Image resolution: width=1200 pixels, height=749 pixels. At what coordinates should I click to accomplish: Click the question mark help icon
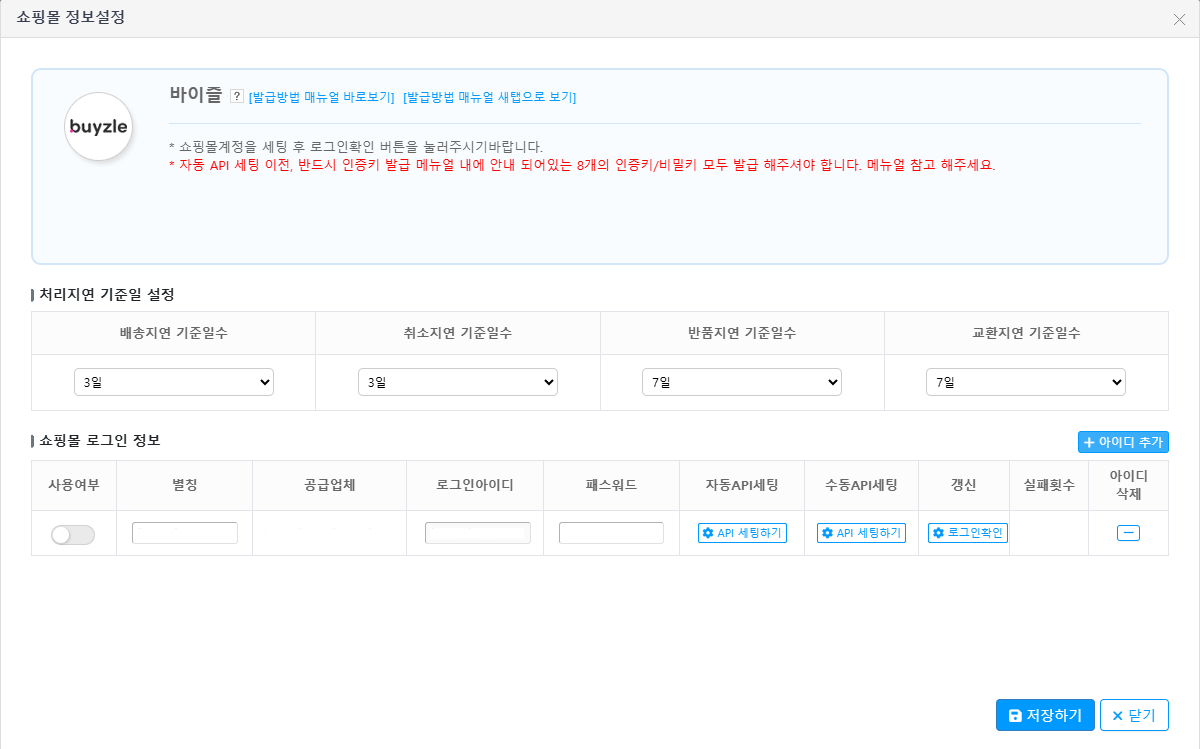[237, 96]
